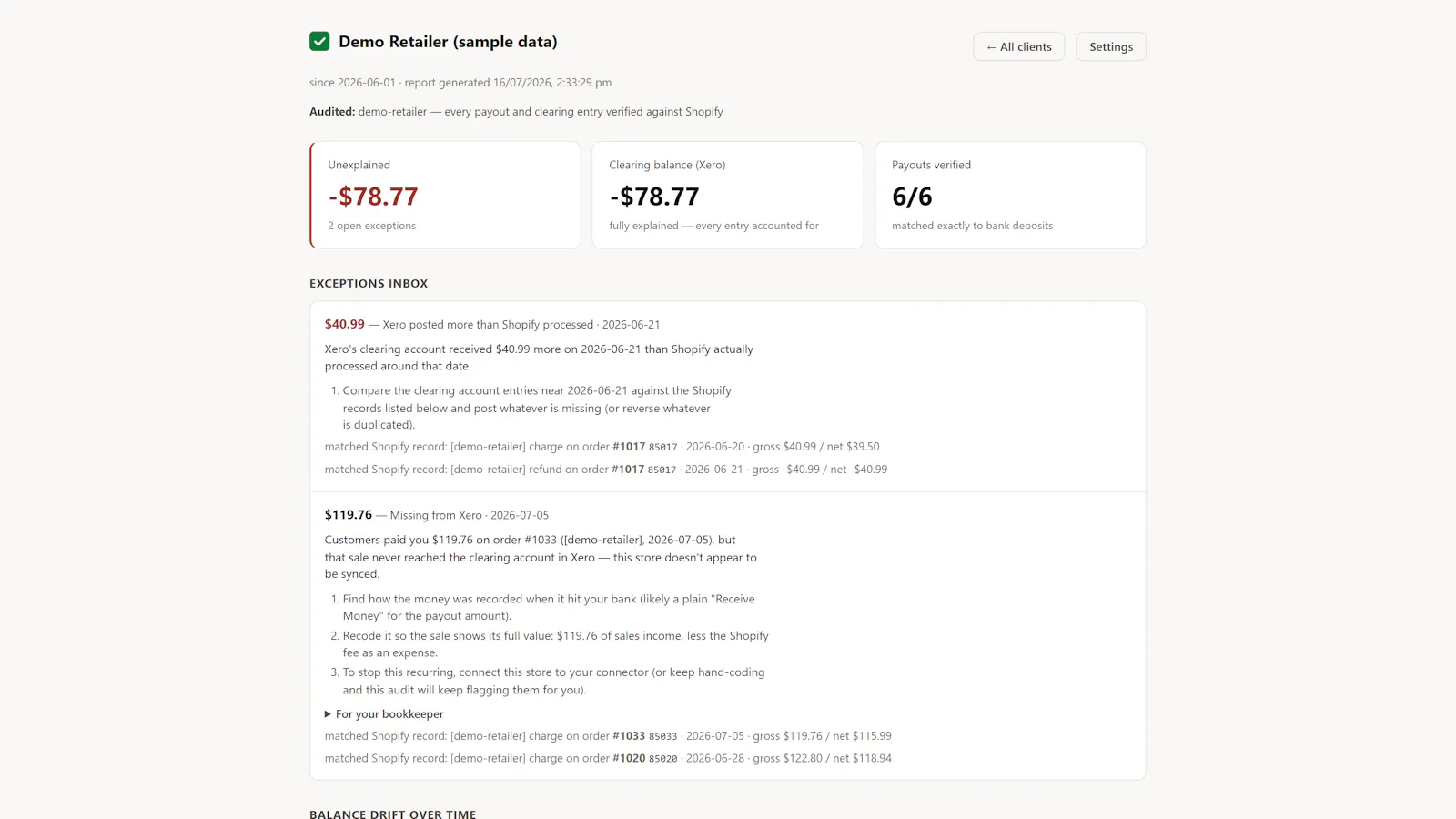1456x819 pixels.
Task: Click the charge record on order #1017
Action: (x=602, y=447)
